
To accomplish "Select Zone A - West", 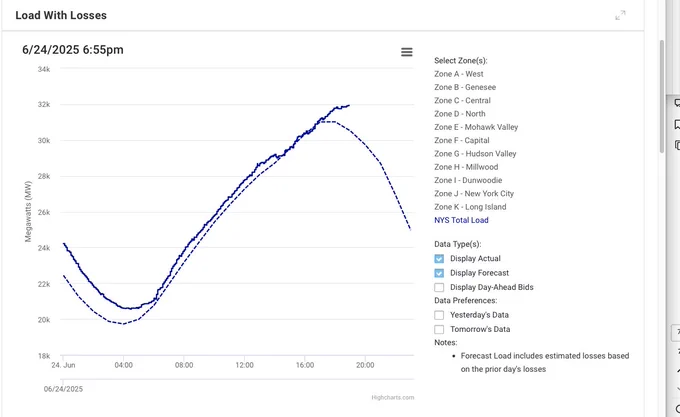I will coord(459,74).
